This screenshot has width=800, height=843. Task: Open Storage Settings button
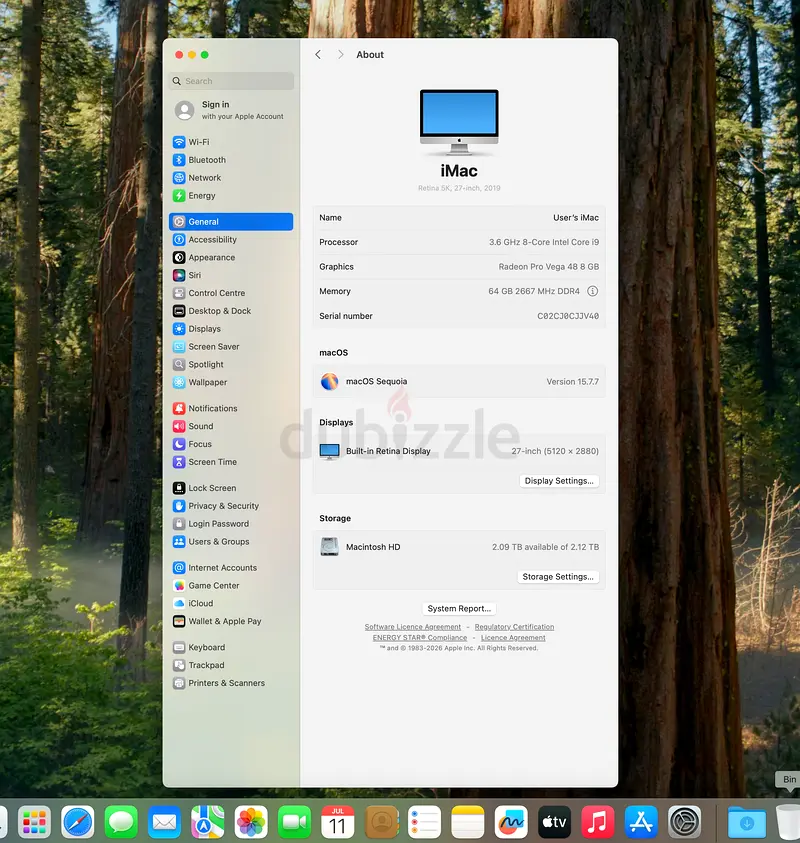(x=558, y=576)
